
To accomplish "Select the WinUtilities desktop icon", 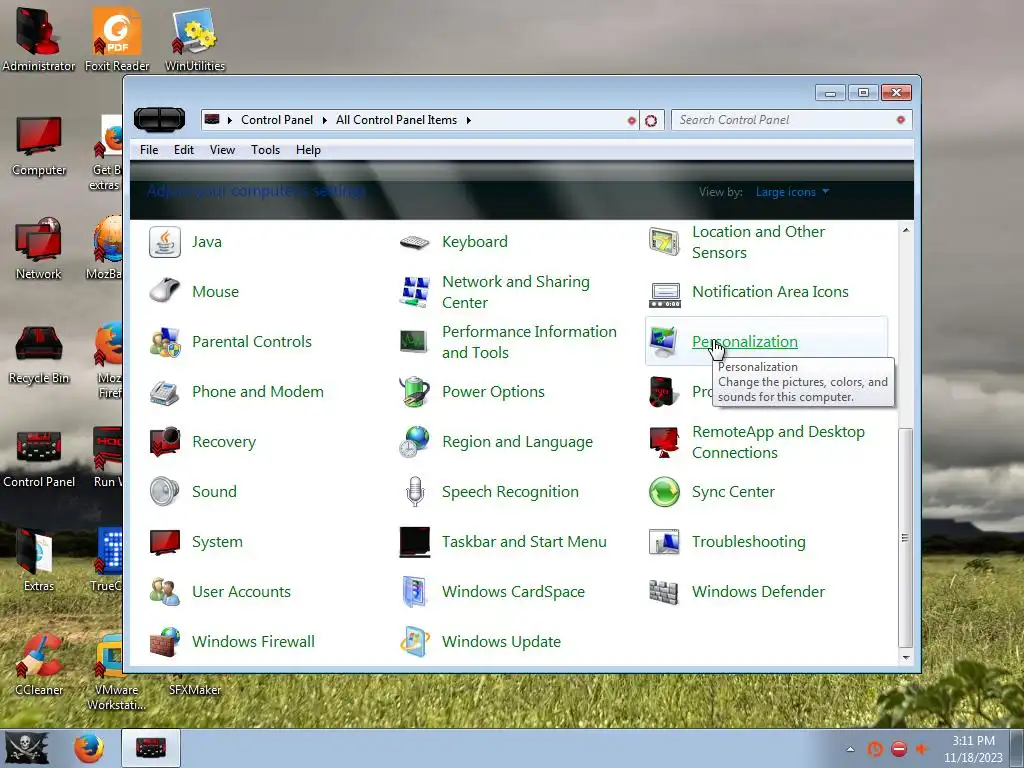I will click(x=195, y=39).
